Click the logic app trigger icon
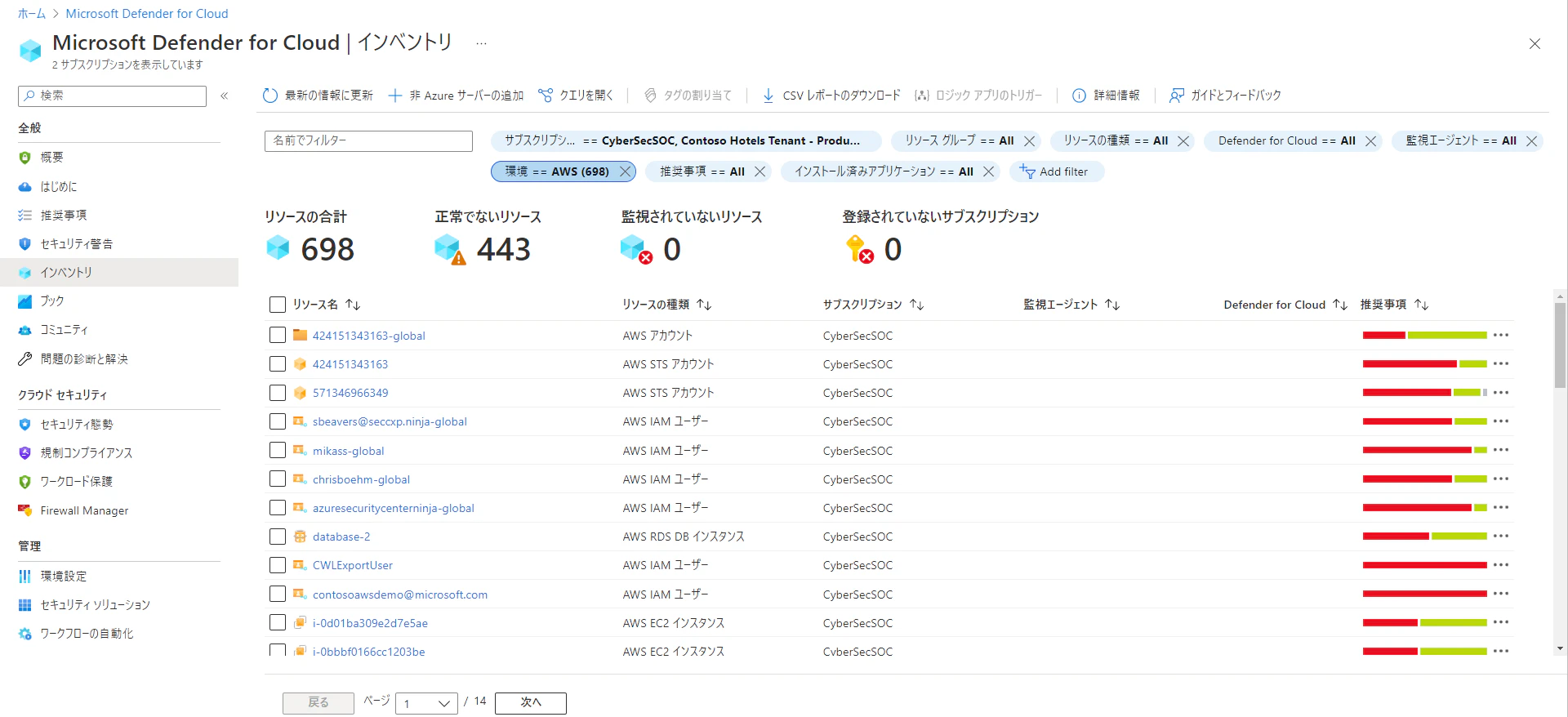Viewport: 1568px width, 717px height. coord(922,96)
